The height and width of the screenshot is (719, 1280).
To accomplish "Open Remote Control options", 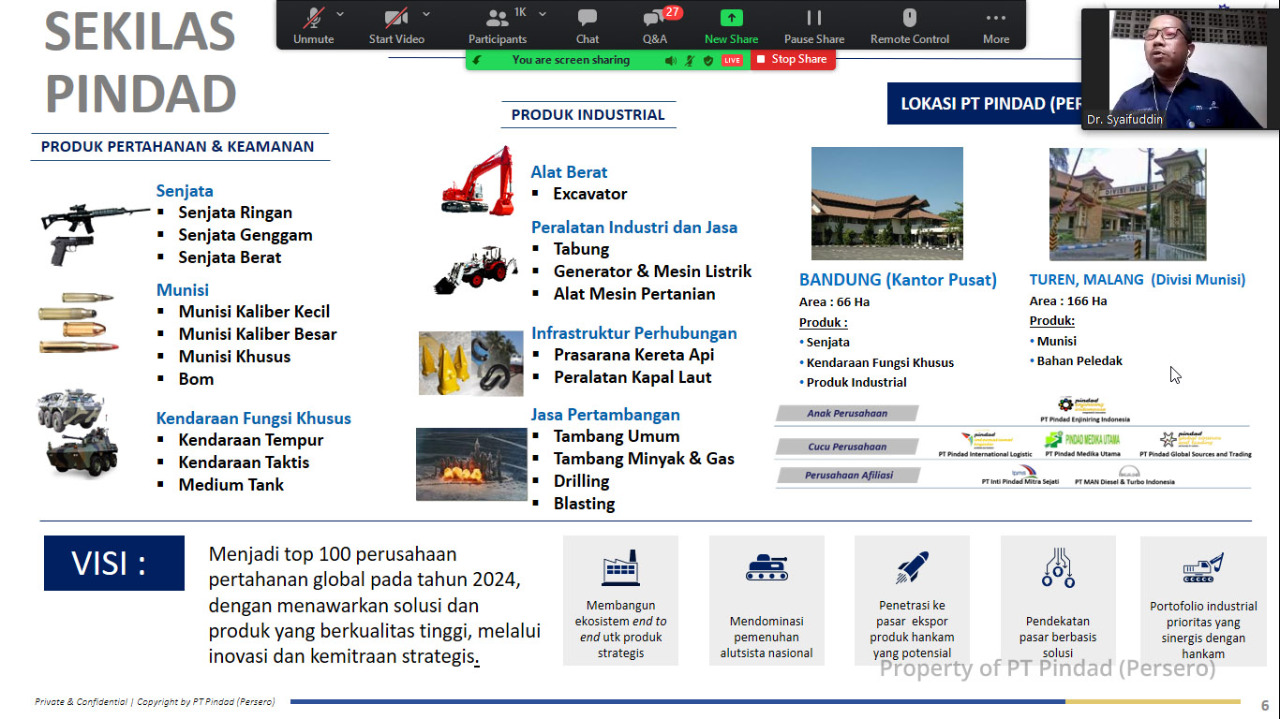I will pyautogui.click(x=909, y=24).
